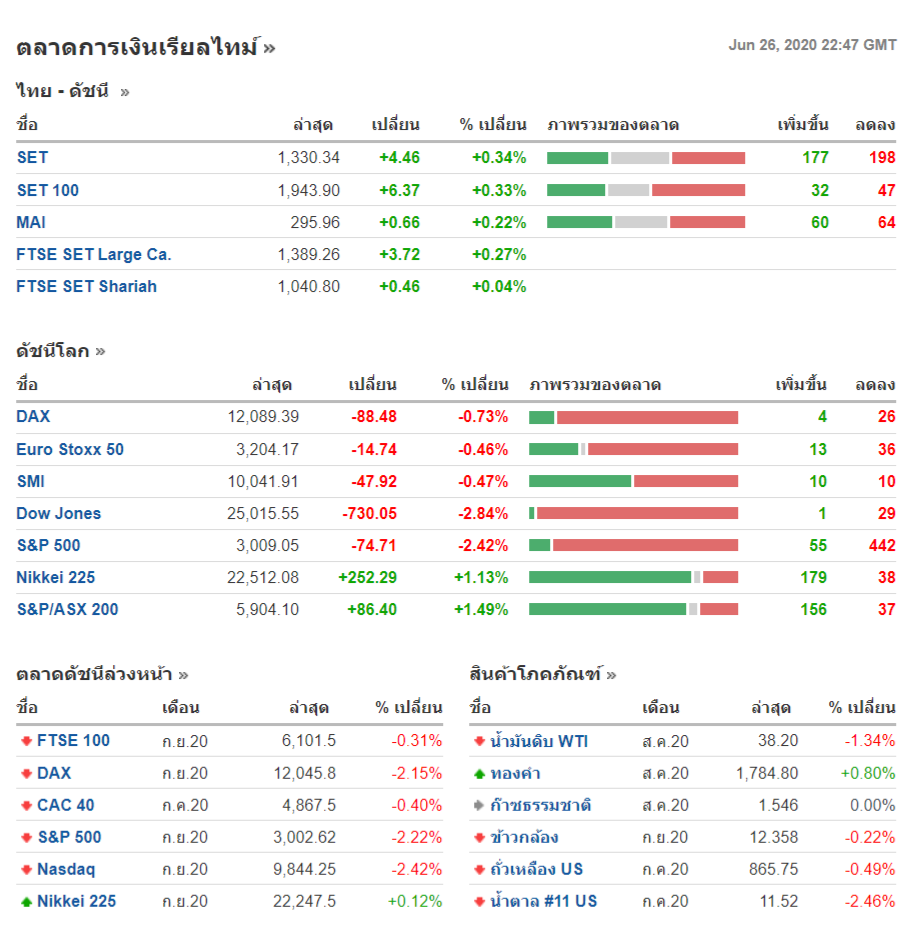Open the SET index link
Image resolution: width=908 pixels, height=940 pixels.
coord(32,158)
